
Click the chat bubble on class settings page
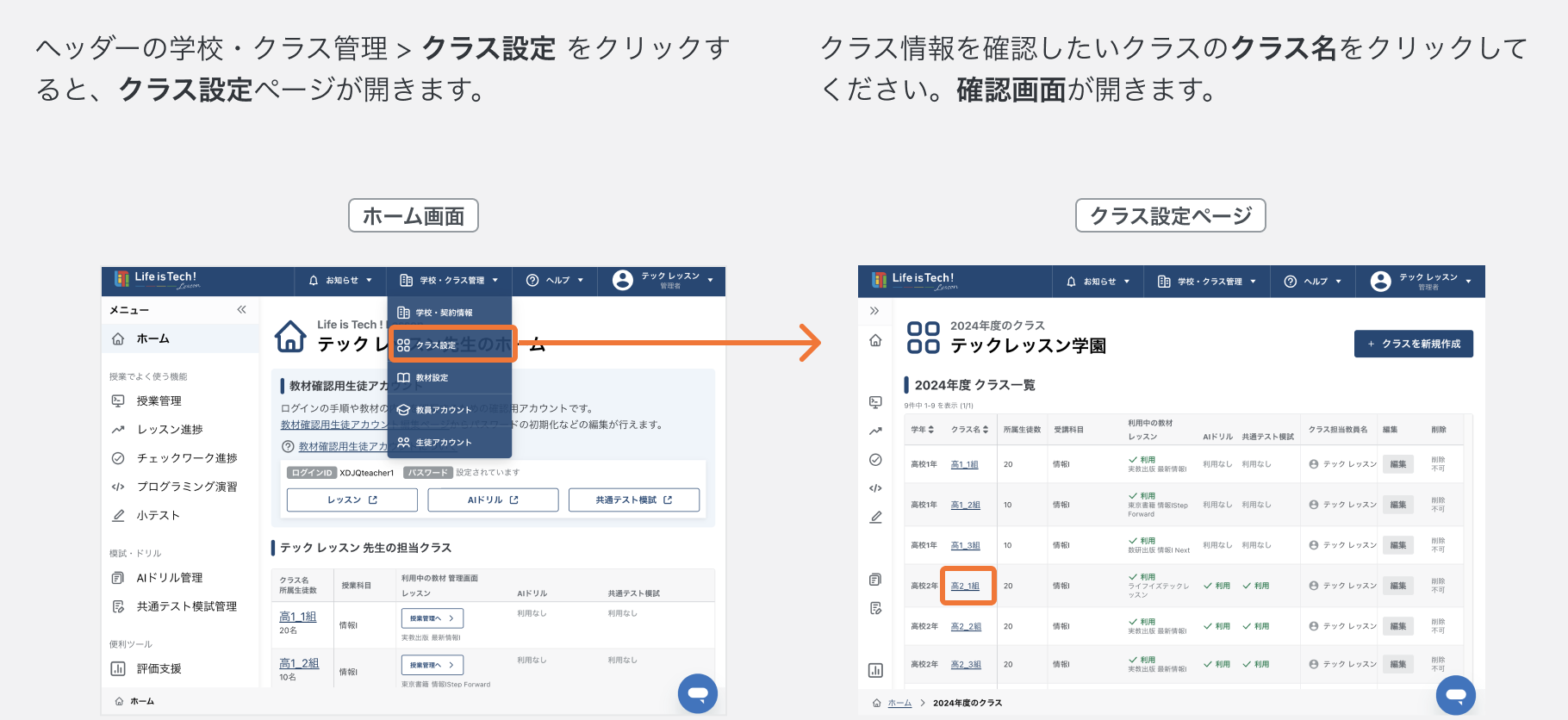(1456, 694)
